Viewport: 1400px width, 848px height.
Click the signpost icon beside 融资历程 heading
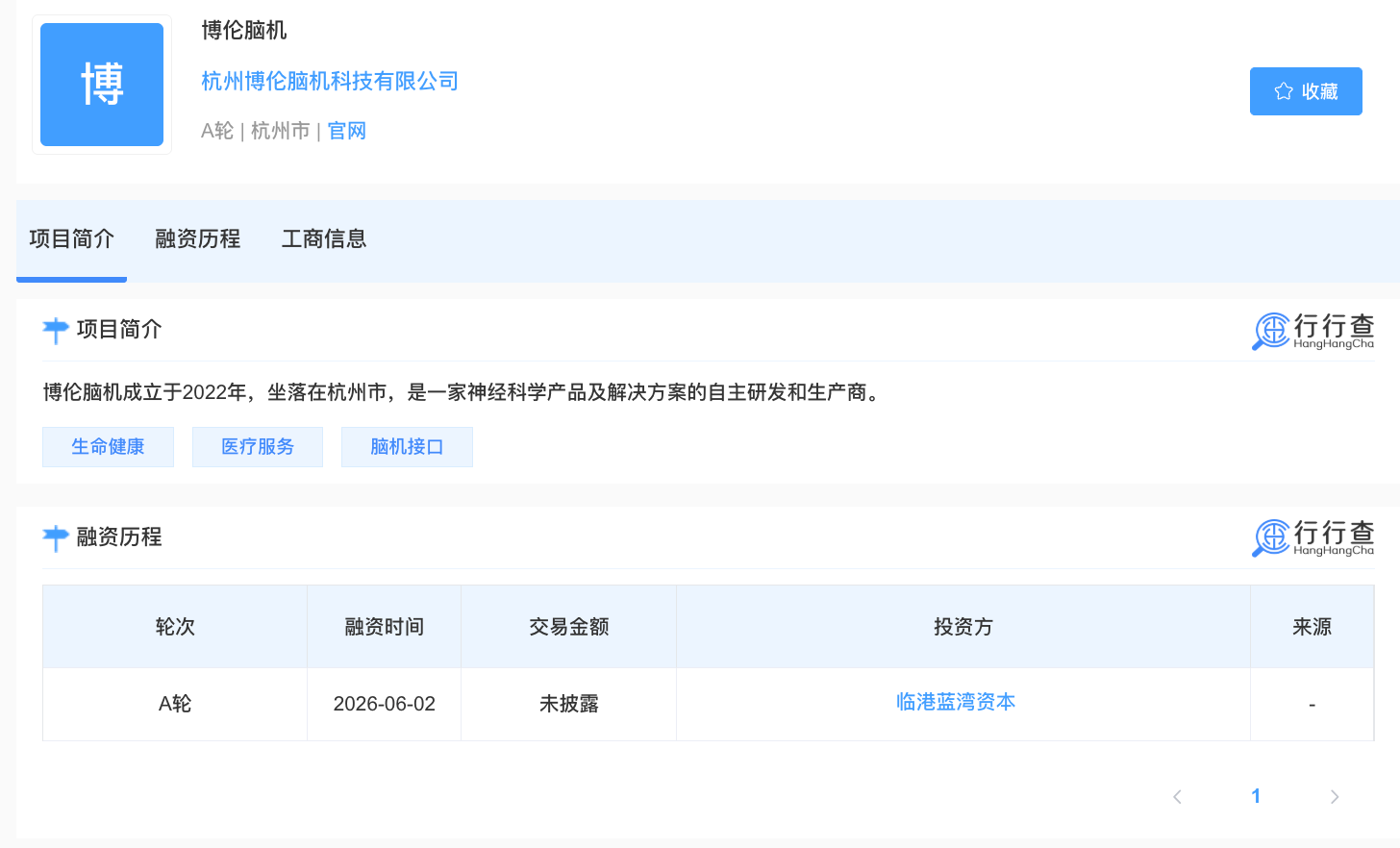56,538
